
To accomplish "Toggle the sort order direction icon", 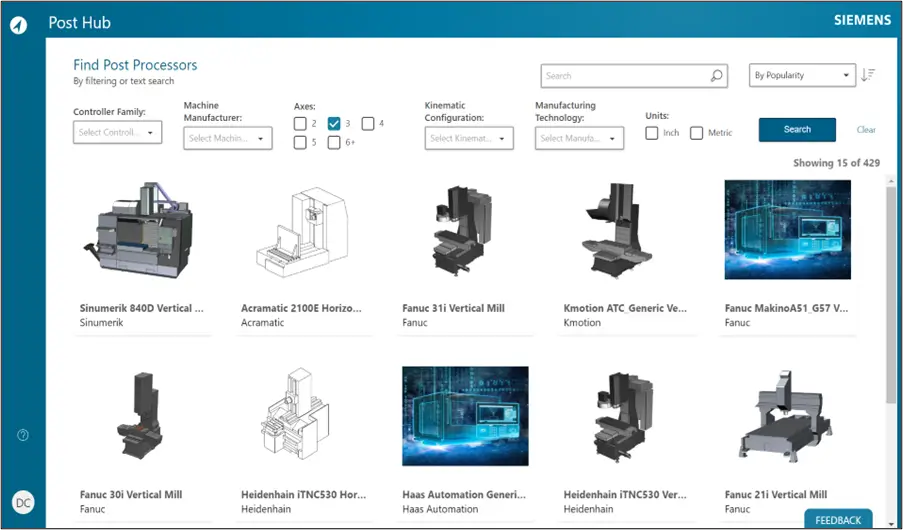I will [x=868, y=75].
